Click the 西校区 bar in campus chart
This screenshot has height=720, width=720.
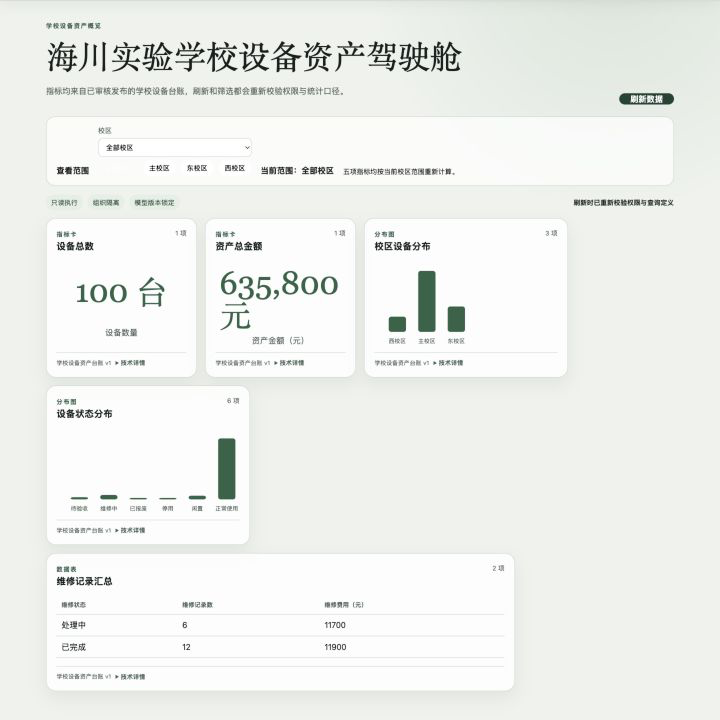(397, 324)
